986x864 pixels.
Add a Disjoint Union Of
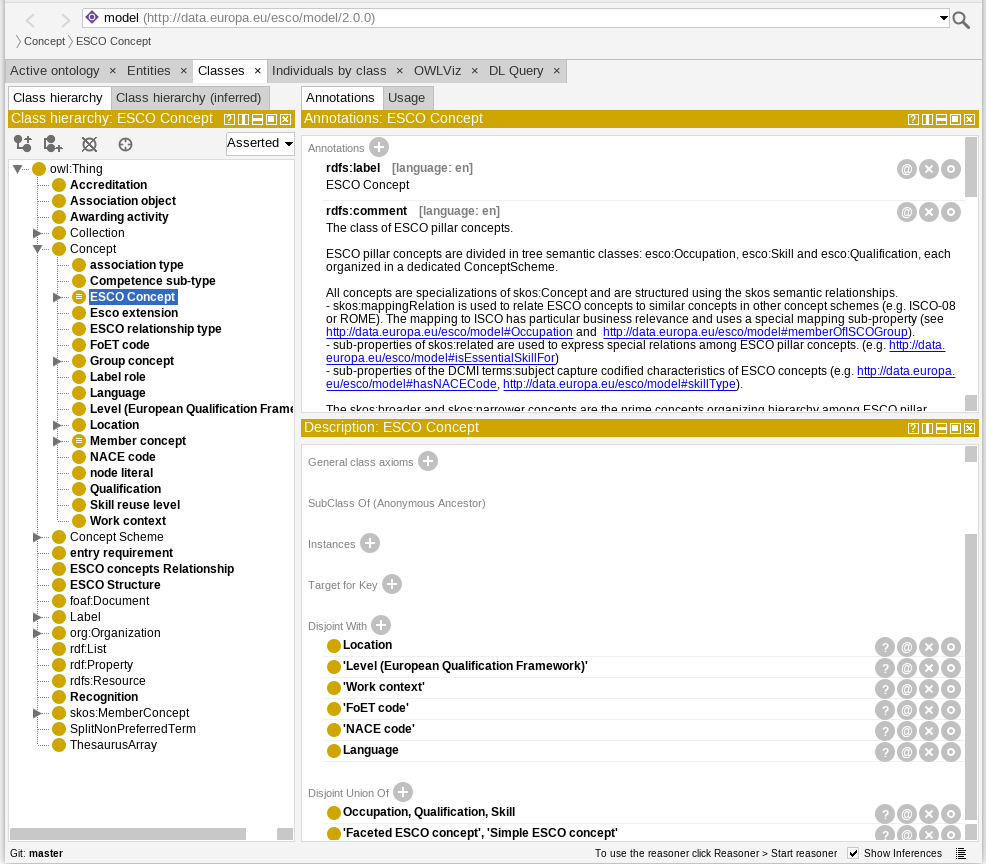403,792
